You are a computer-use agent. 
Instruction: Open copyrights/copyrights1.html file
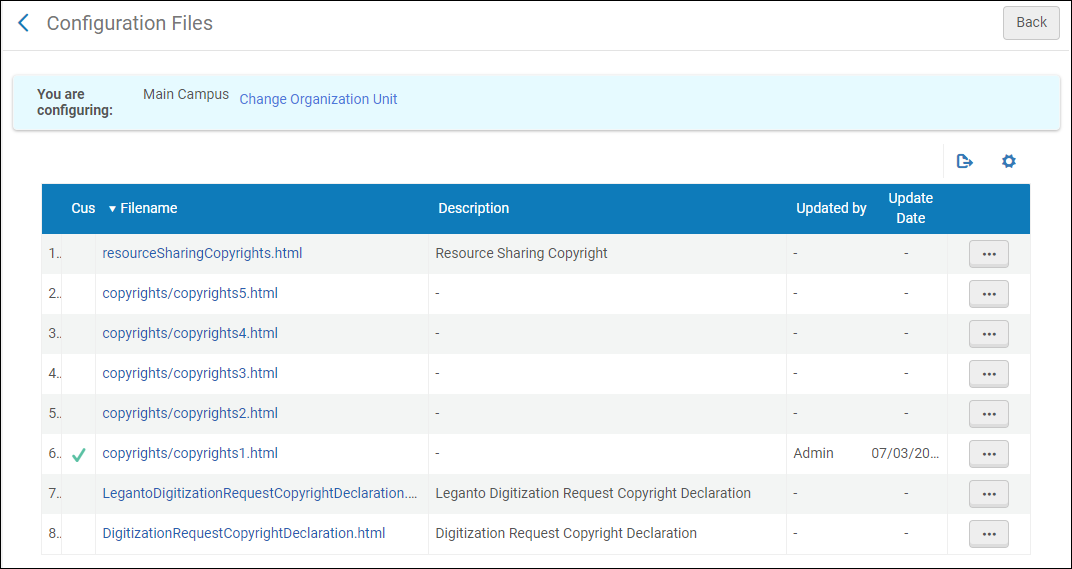190,453
